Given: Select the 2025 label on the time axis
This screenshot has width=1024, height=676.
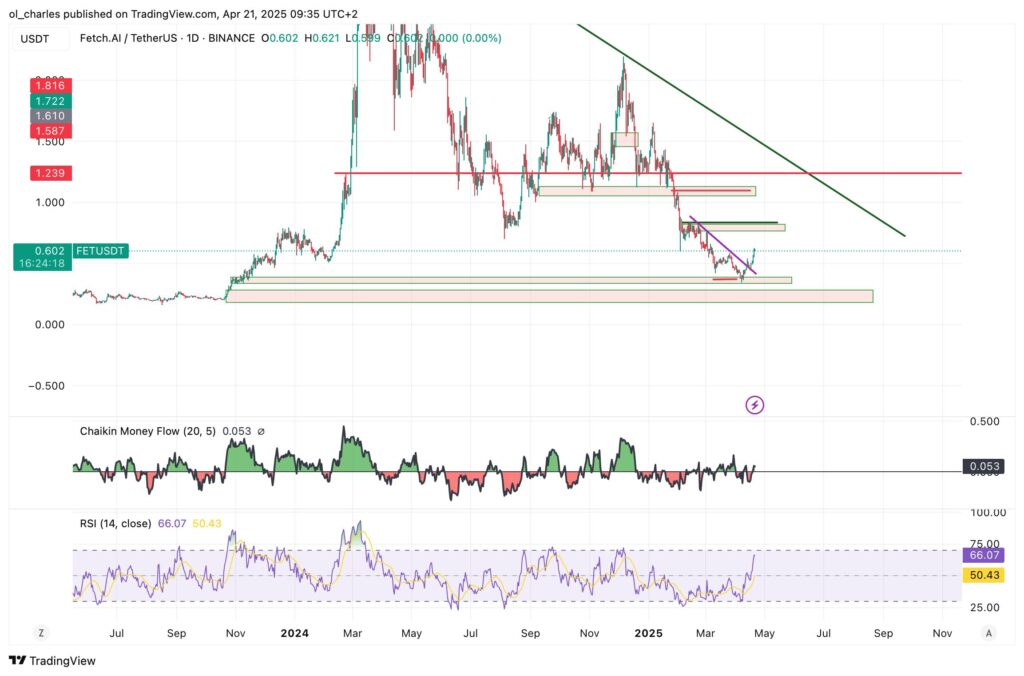Looking at the screenshot, I should coord(650,633).
